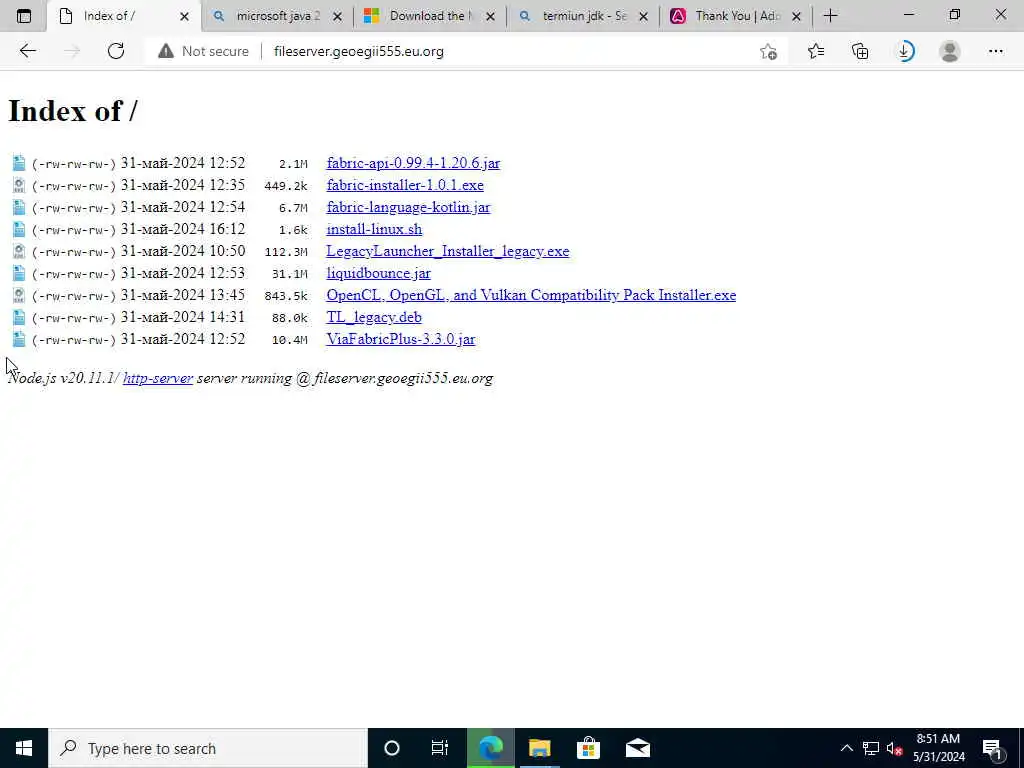Open Settings and more ellipsis menu
The height and width of the screenshot is (768, 1024).
(x=995, y=51)
